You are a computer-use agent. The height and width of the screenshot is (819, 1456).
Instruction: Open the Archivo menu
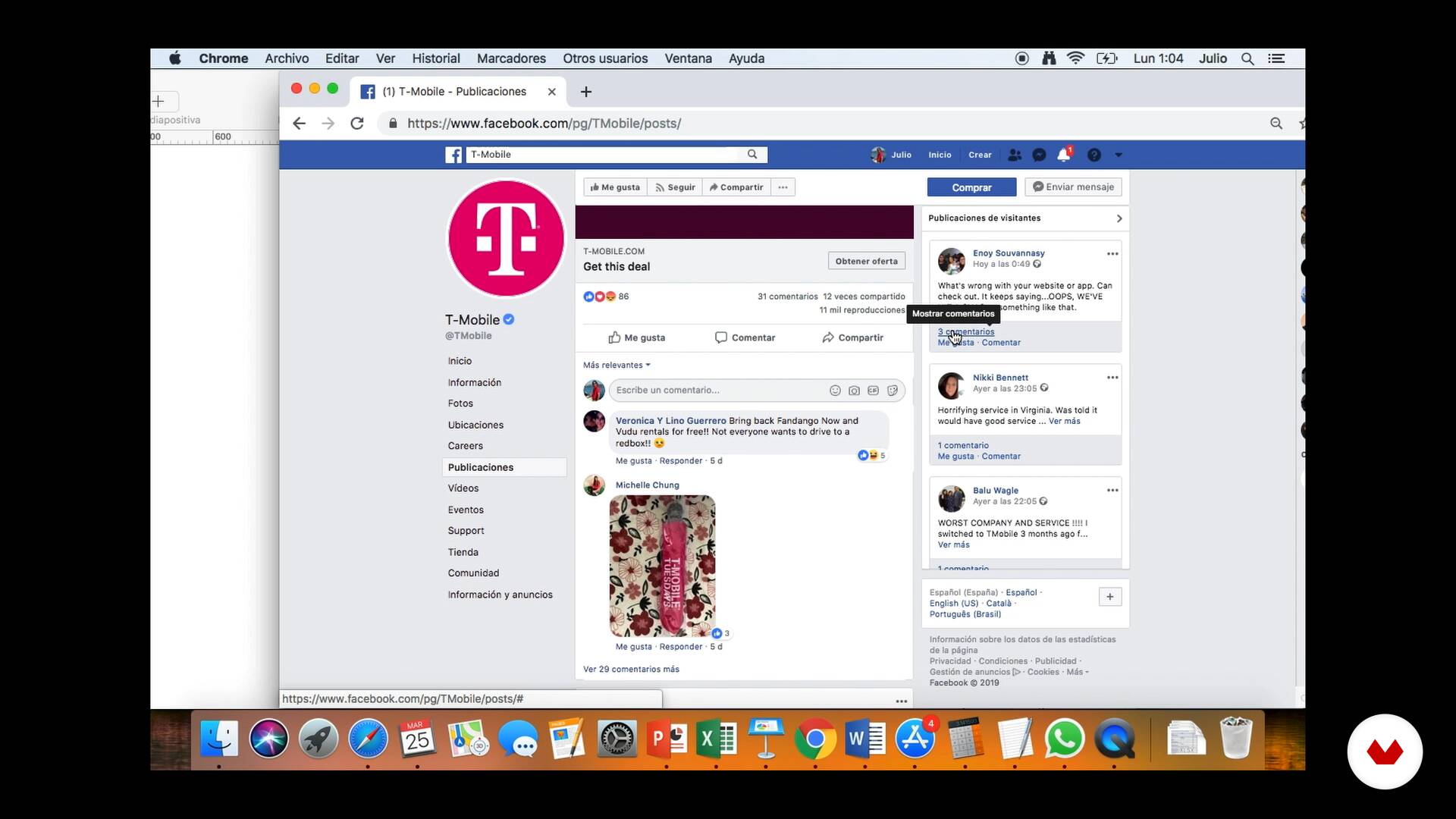coord(287,58)
